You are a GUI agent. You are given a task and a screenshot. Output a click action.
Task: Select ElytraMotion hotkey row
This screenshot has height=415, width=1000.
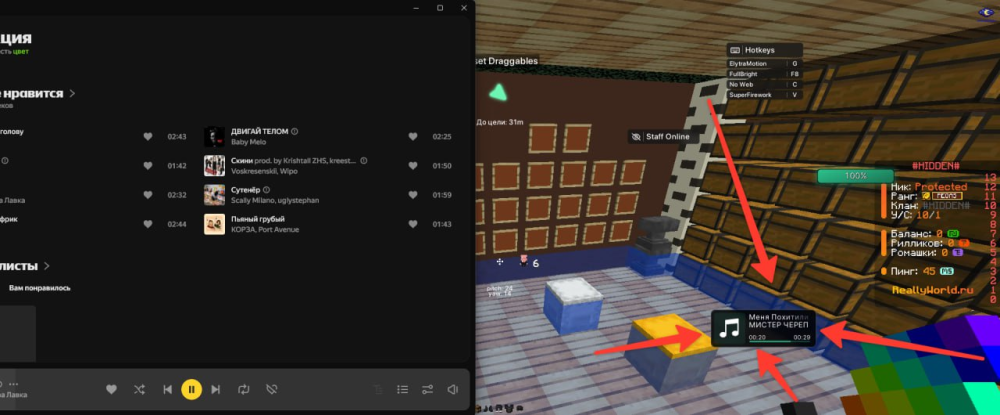(x=764, y=64)
